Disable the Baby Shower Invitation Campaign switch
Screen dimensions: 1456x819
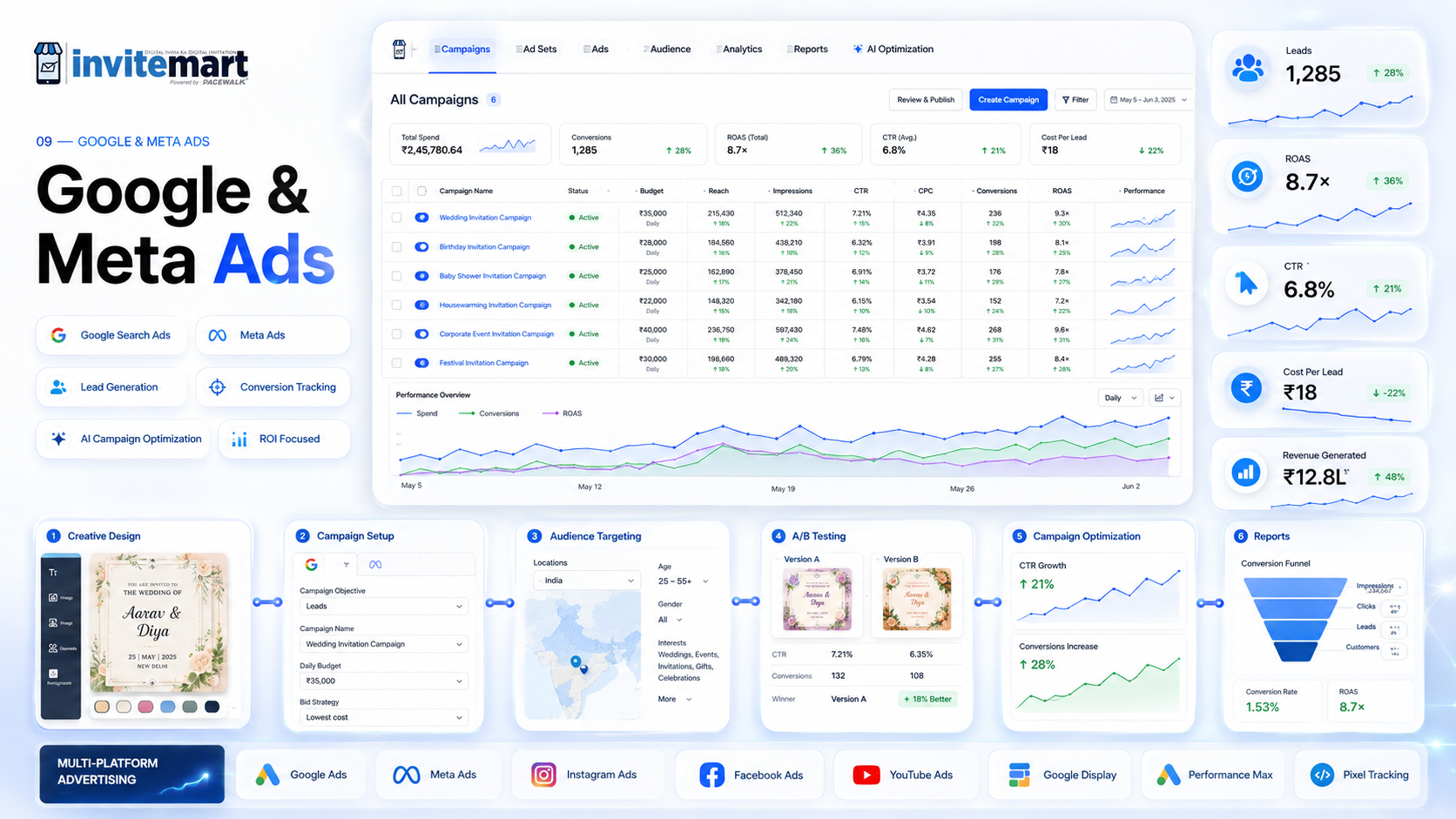pyautogui.click(x=421, y=276)
